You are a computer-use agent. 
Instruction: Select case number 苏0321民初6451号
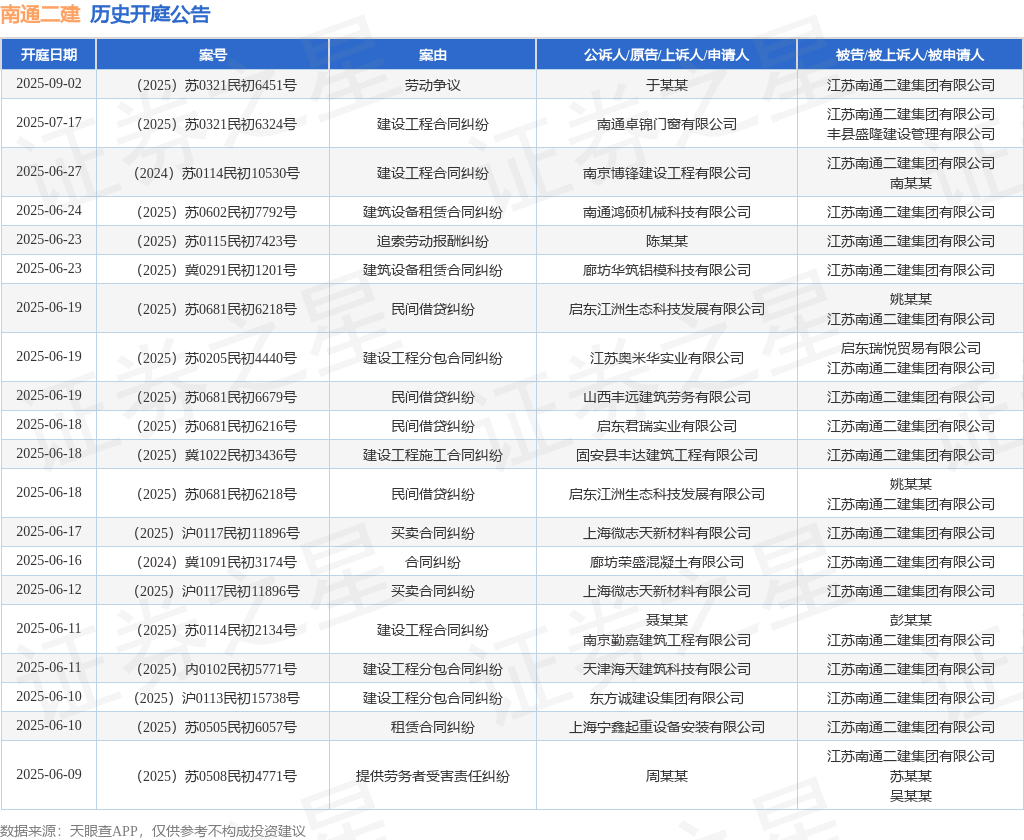[217, 85]
